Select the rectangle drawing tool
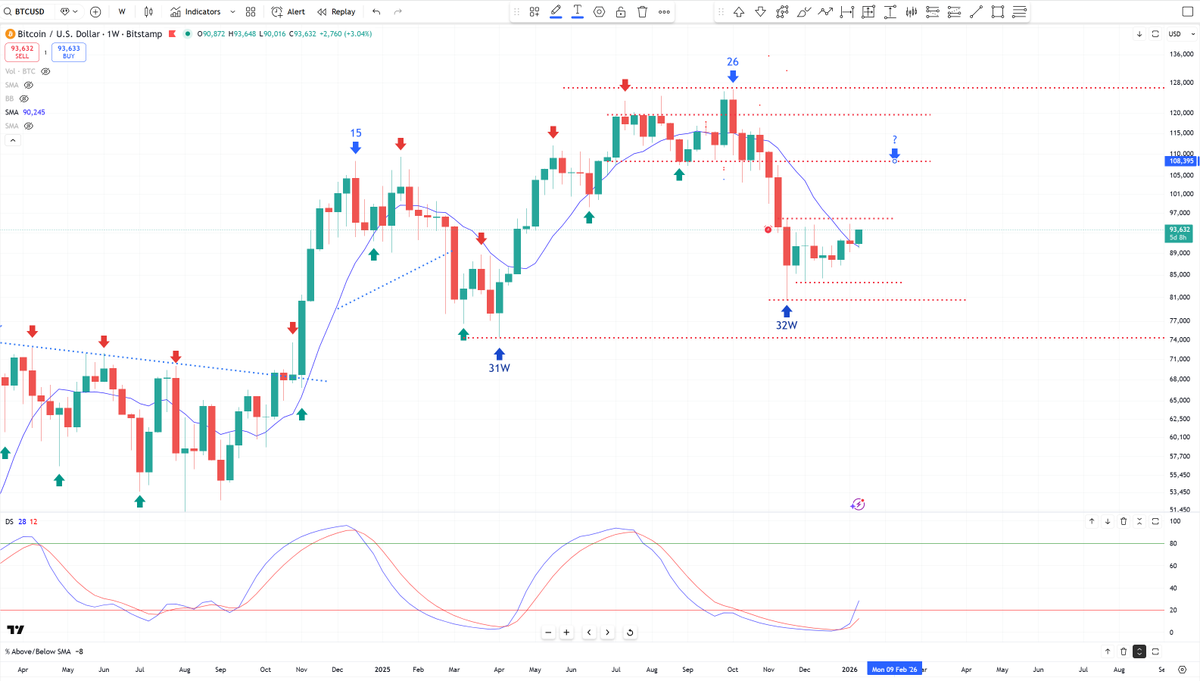The image size is (1200, 681). (x=997, y=12)
